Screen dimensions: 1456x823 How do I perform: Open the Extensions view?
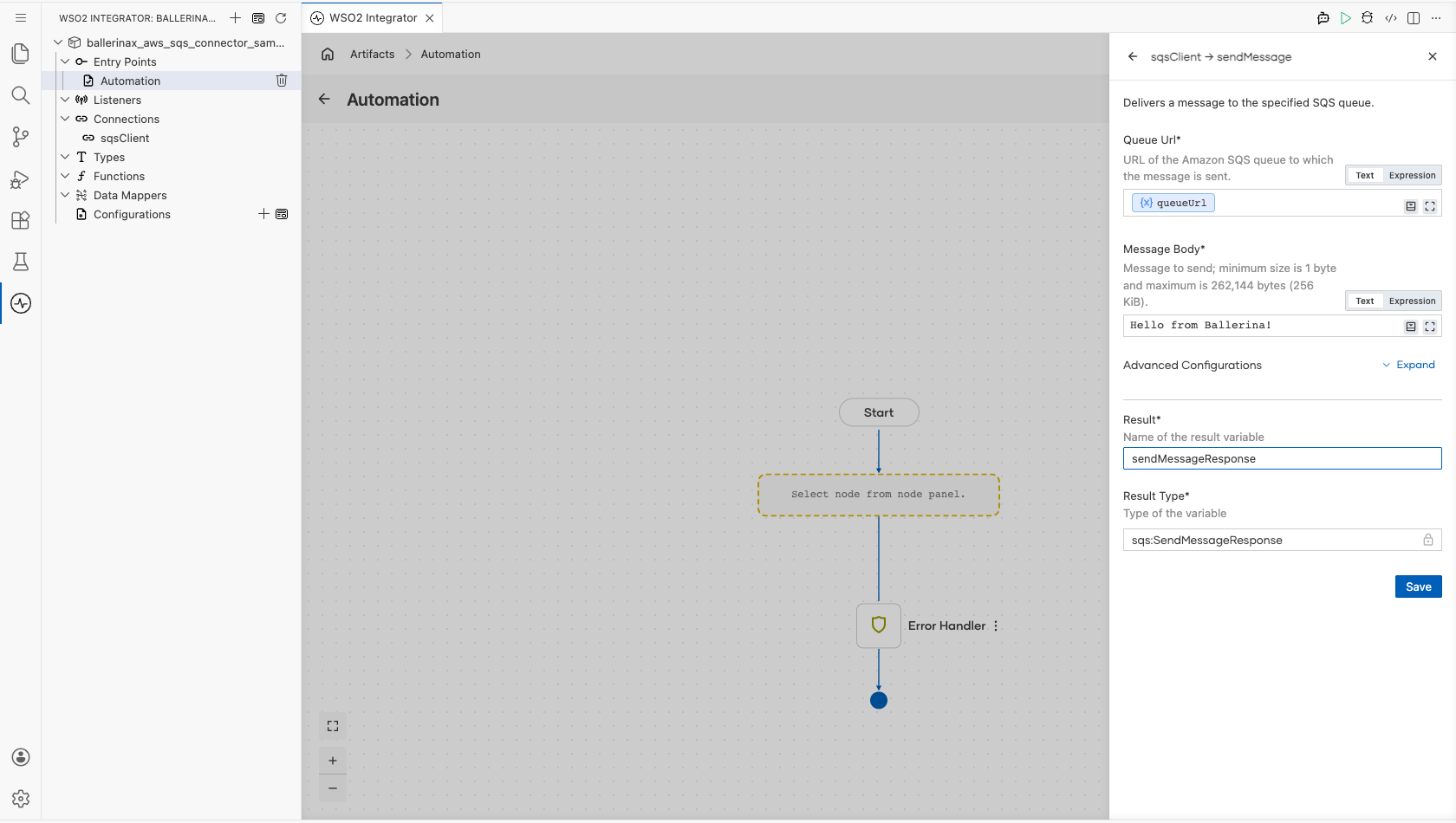[x=21, y=220]
